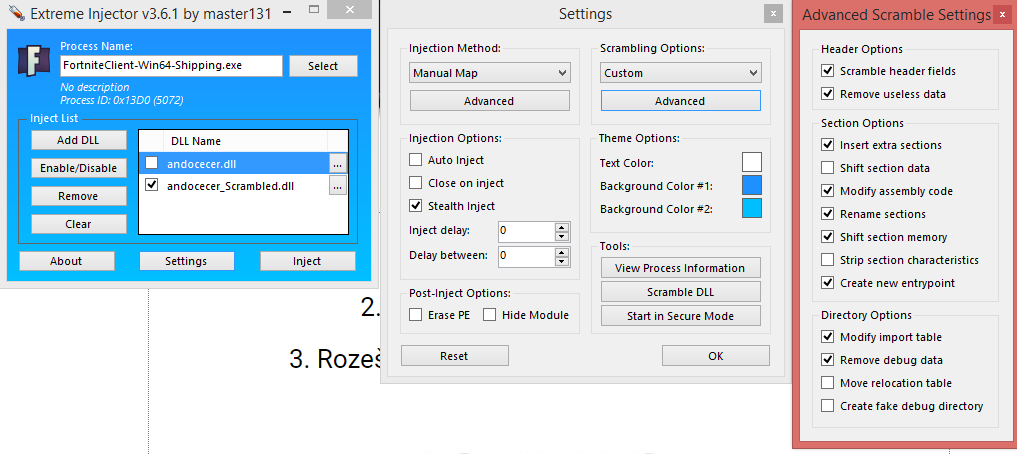Toggle Rename sections checkbox
Image resolution: width=1017 pixels, height=454 pixels.
click(x=827, y=214)
